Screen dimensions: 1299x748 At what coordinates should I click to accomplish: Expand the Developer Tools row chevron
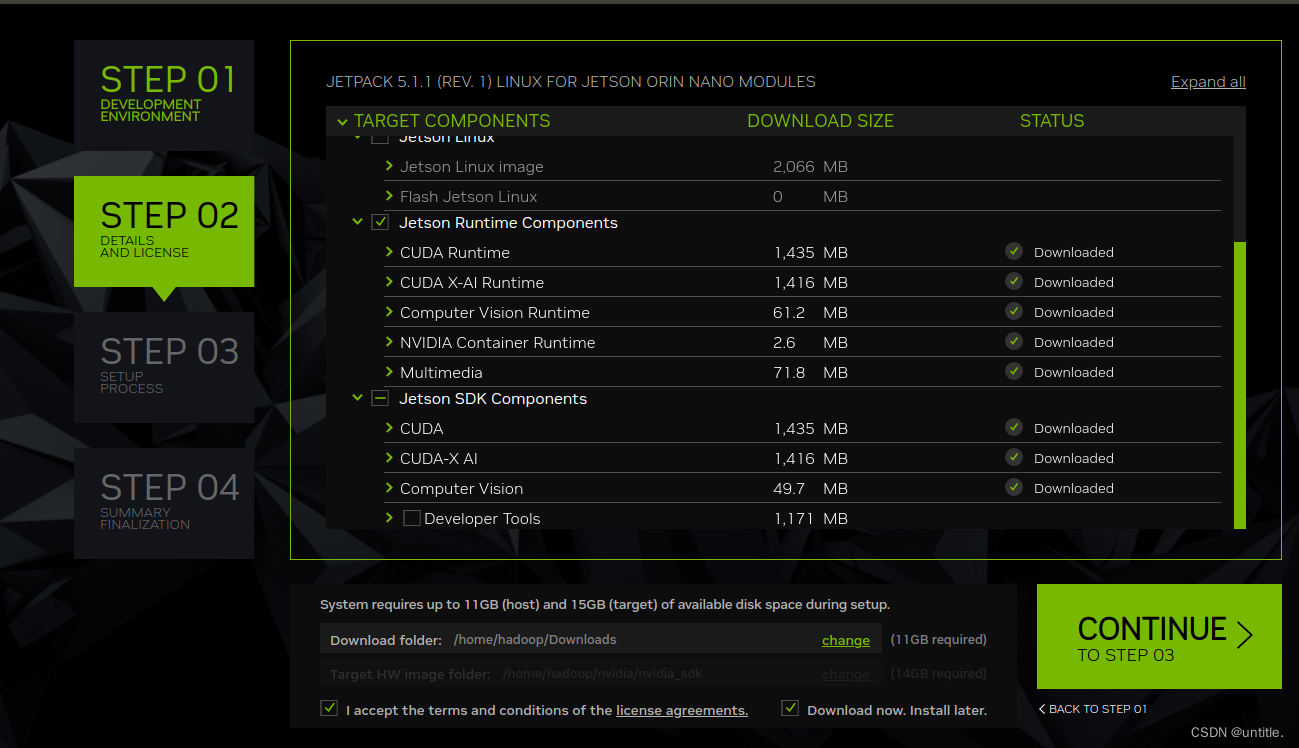389,518
